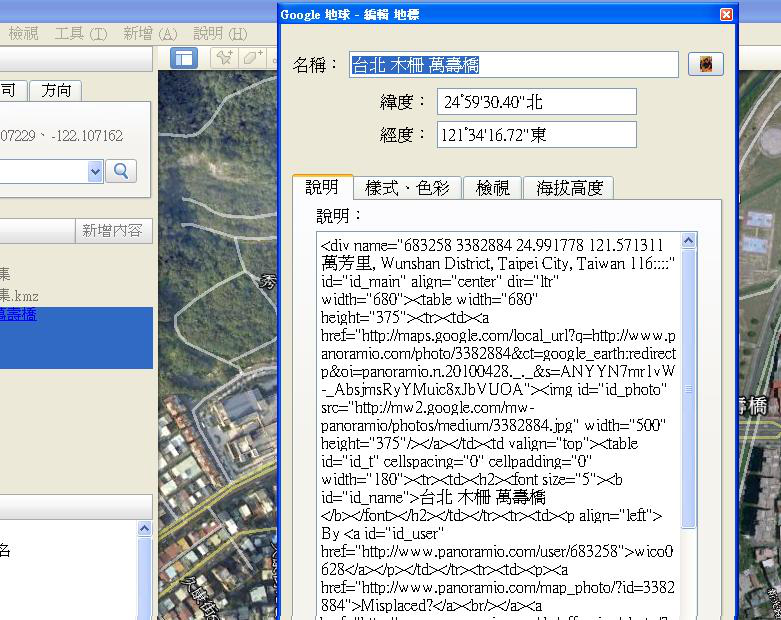Select the highlighted 萬壽橋 placemark link
The height and width of the screenshot is (620, 781).
coord(18,315)
